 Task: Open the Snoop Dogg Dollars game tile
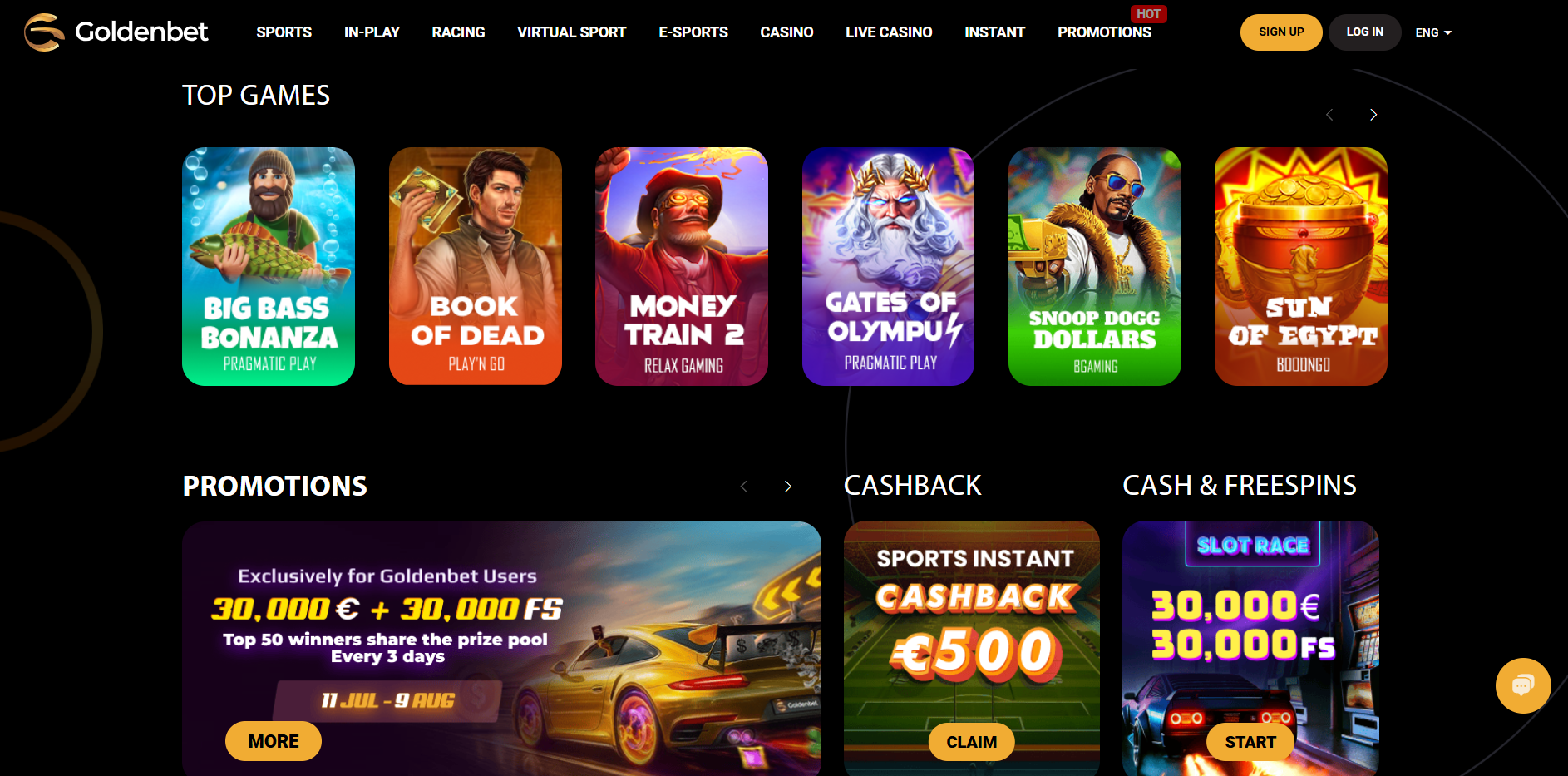[1095, 266]
